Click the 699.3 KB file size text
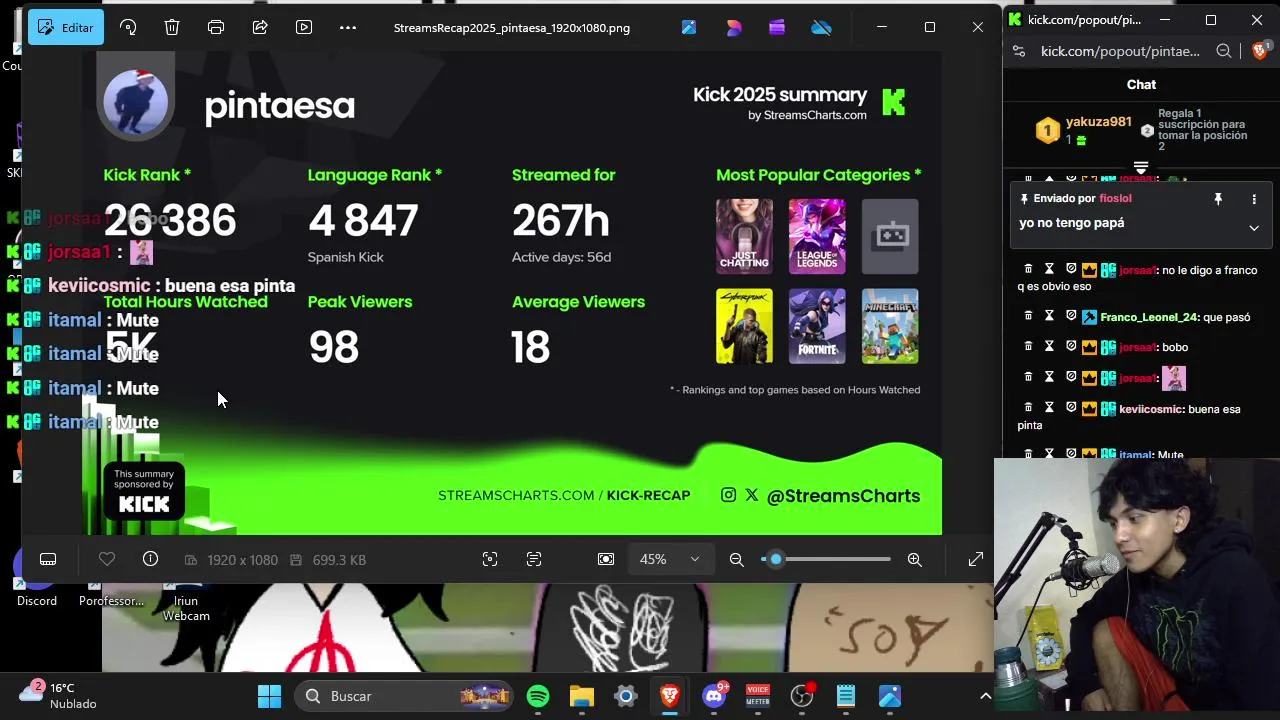 pyautogui.click(x=339, y=560)
